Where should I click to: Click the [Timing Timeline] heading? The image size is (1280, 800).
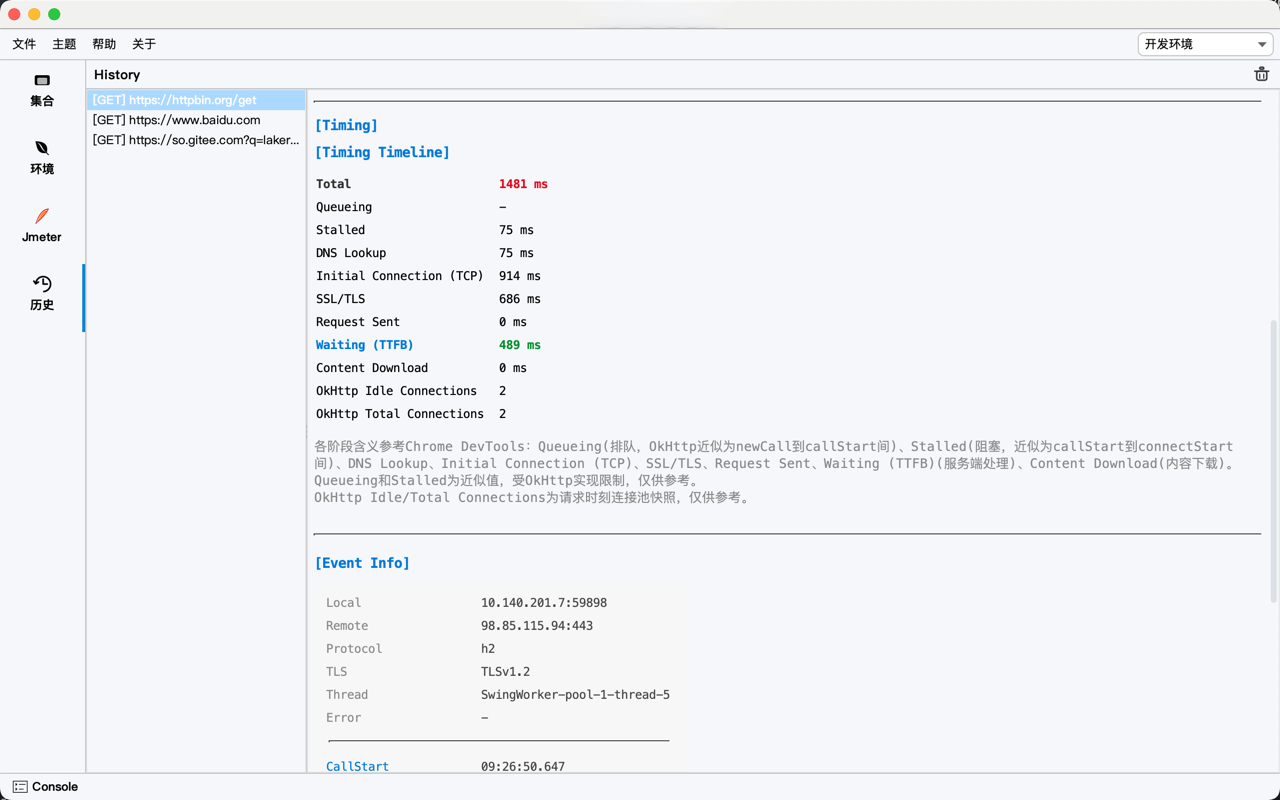tap(382, 152)
